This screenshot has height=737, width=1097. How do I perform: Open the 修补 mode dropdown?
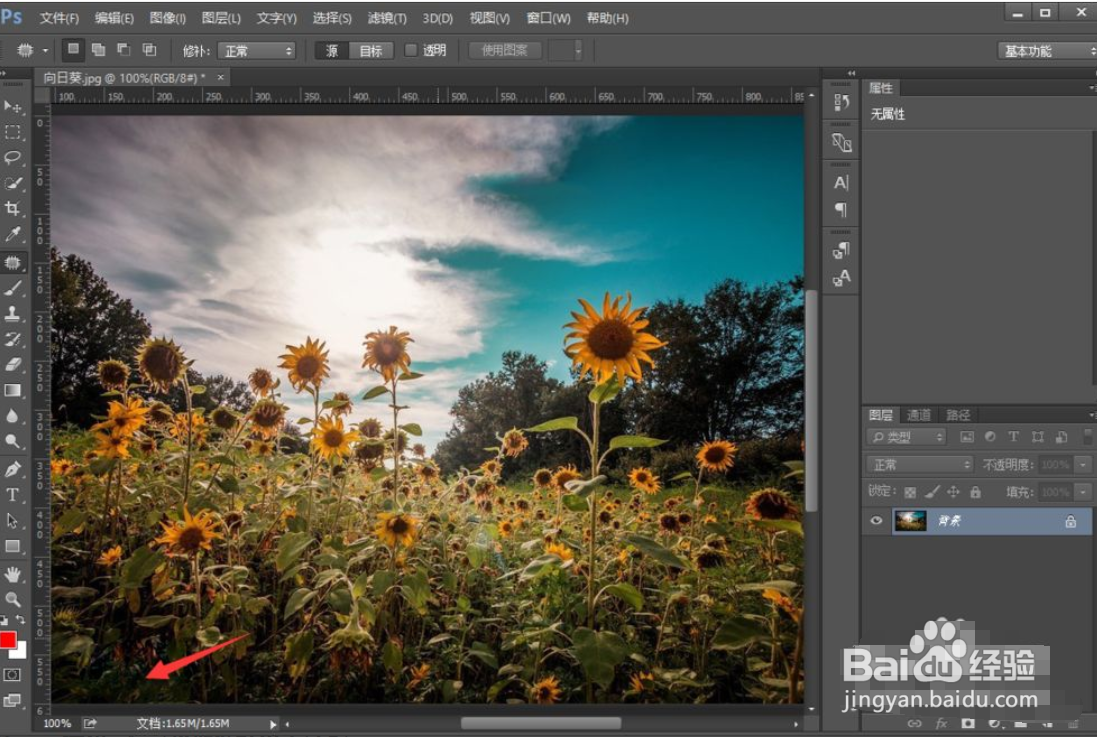click(257, 50)
